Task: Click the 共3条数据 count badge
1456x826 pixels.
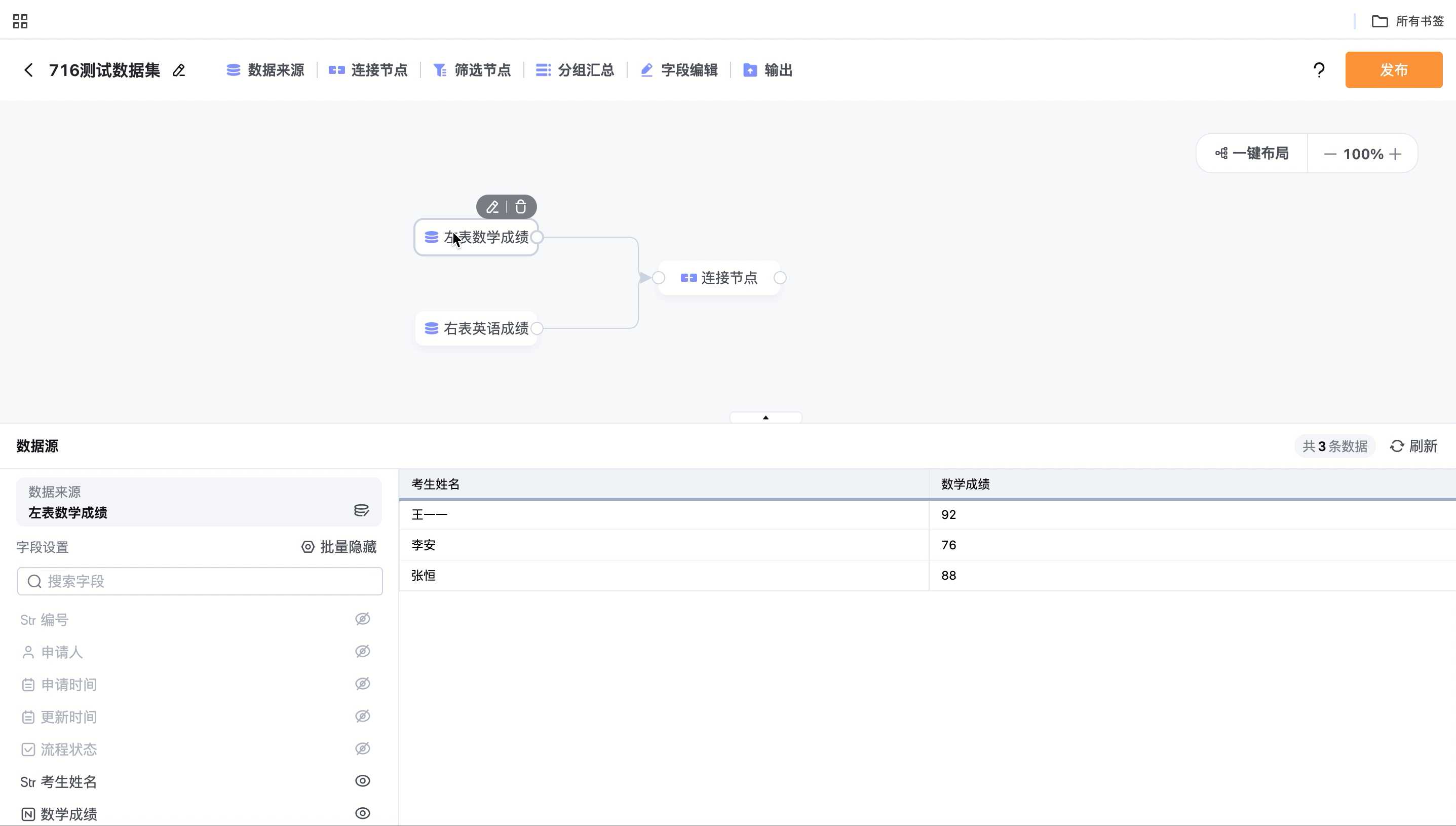Action: tap(1334, 446)
